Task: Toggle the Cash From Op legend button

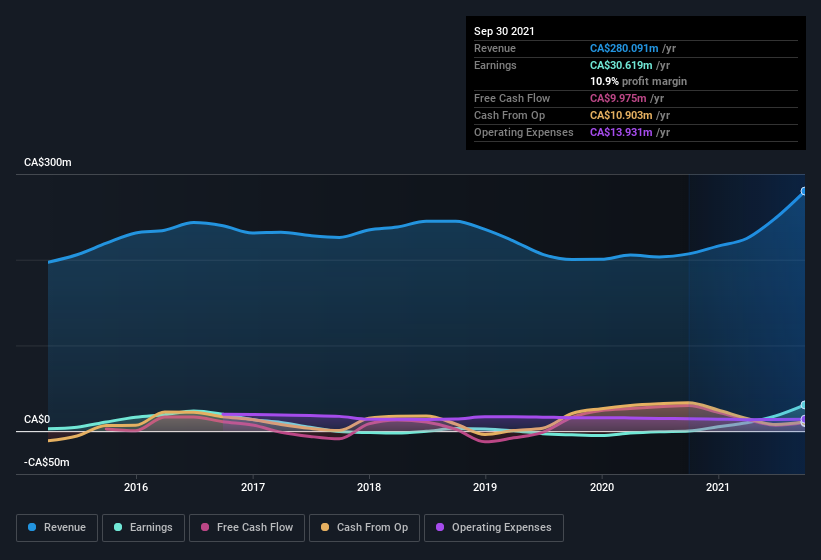Action: click(x=364, y=528)
